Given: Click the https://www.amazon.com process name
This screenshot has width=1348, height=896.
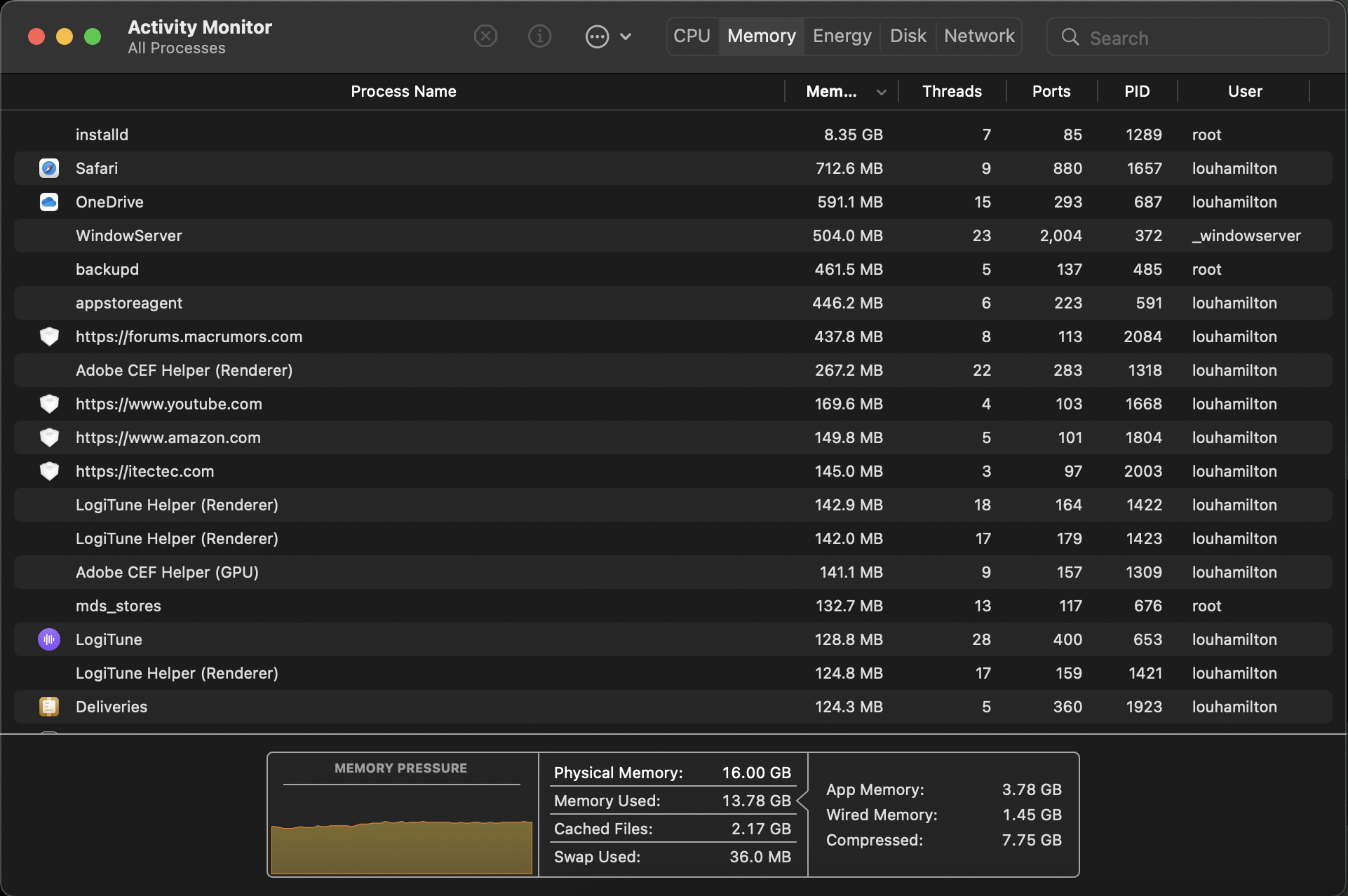Looking at the screenshot, I should click(168, 437).
